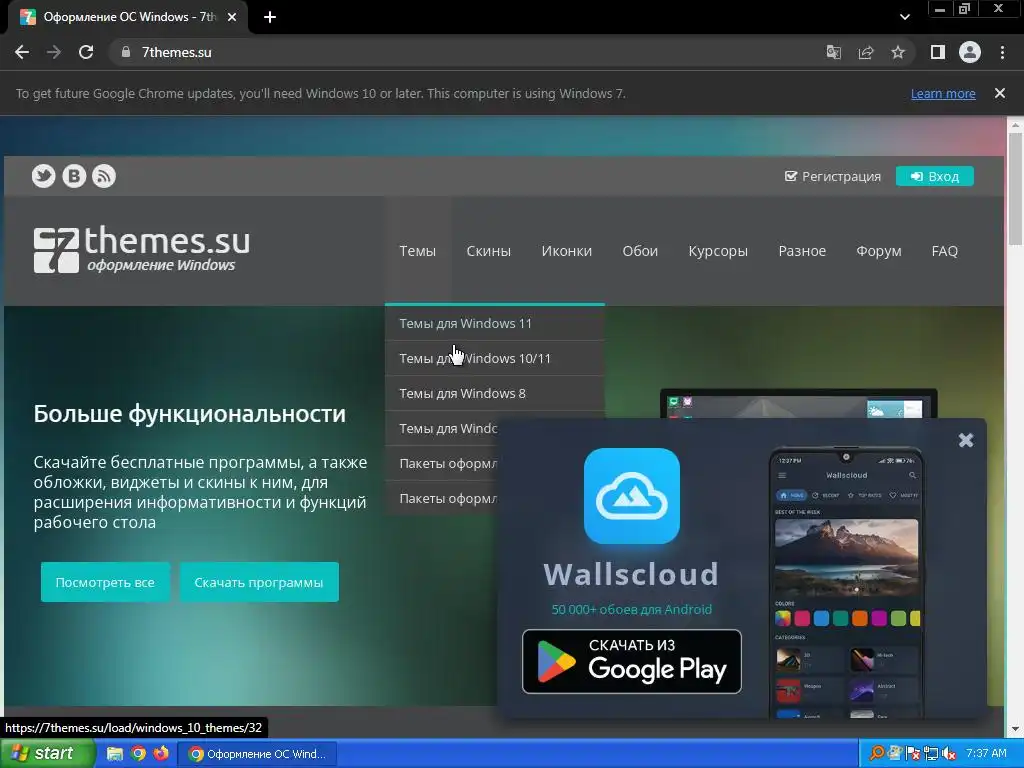
Task: Click the translate page icon
Action: pyautogui.click(x=833, y=52)
